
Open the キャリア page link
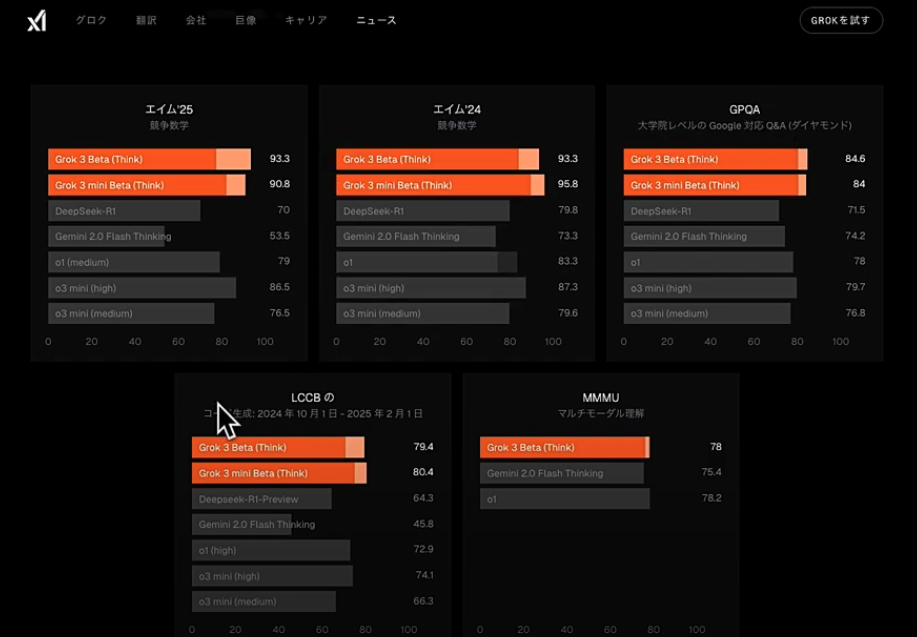[306, 20]
